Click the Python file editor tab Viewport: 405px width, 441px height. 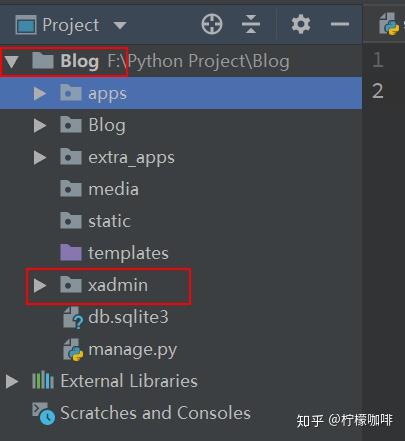point(389,23)
